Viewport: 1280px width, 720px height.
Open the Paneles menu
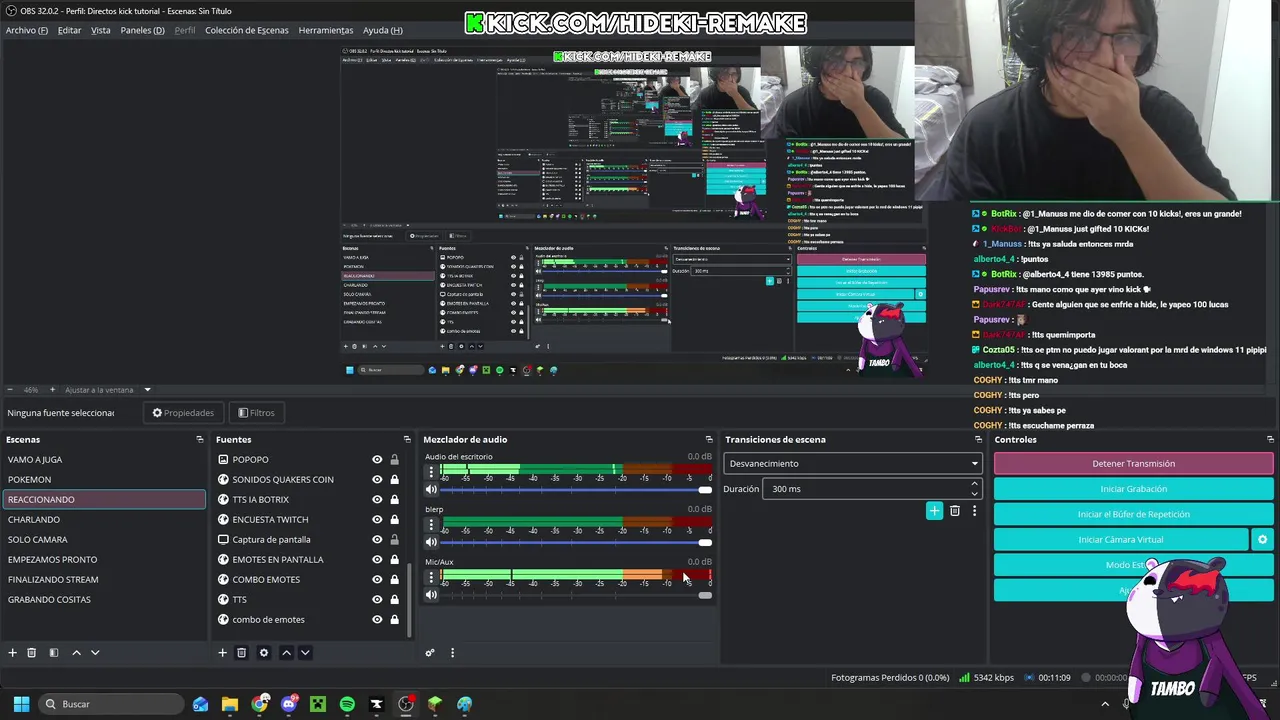coord(142,30)
